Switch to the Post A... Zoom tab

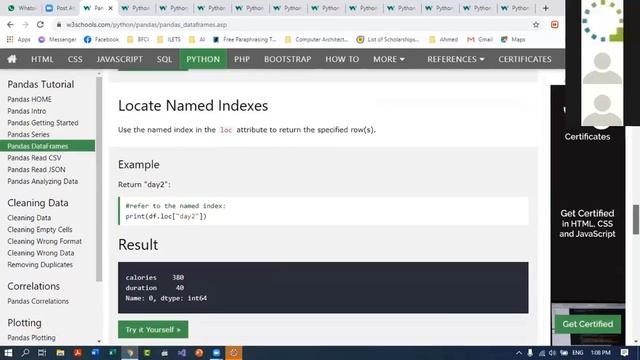(x=60, y=8)
